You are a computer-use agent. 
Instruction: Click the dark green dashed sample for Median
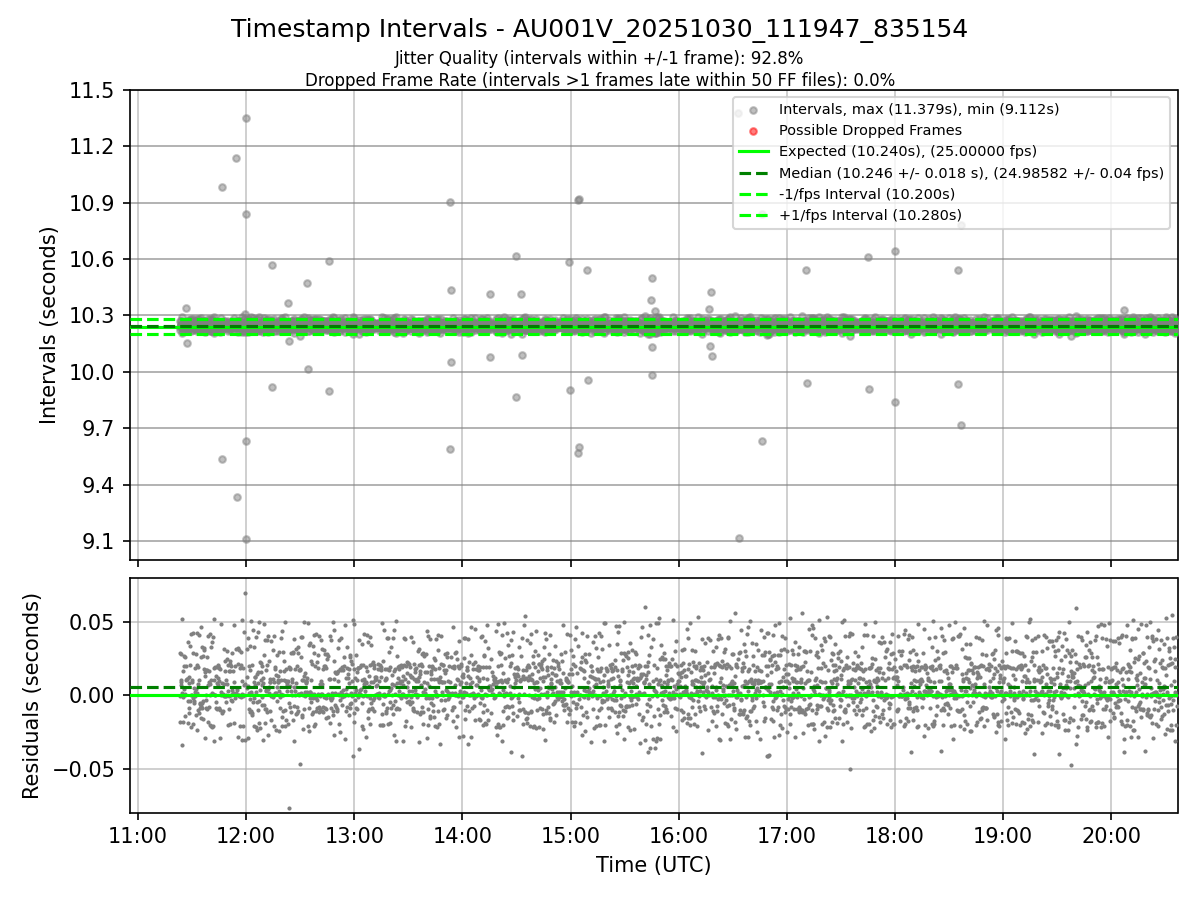754,173
